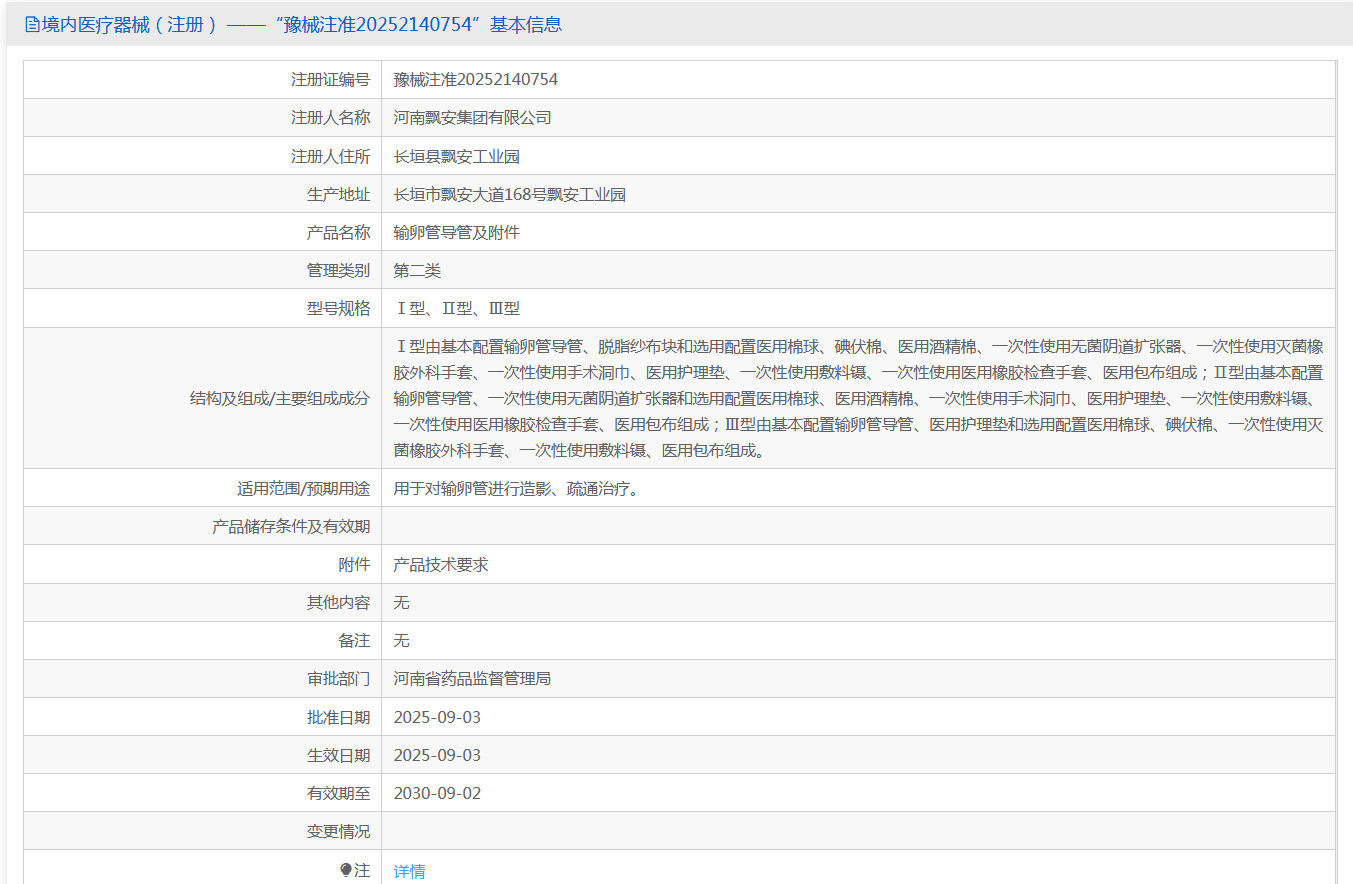
Task: Select the approving authority 河南省药品监督管理局
Action: point(472,678)
